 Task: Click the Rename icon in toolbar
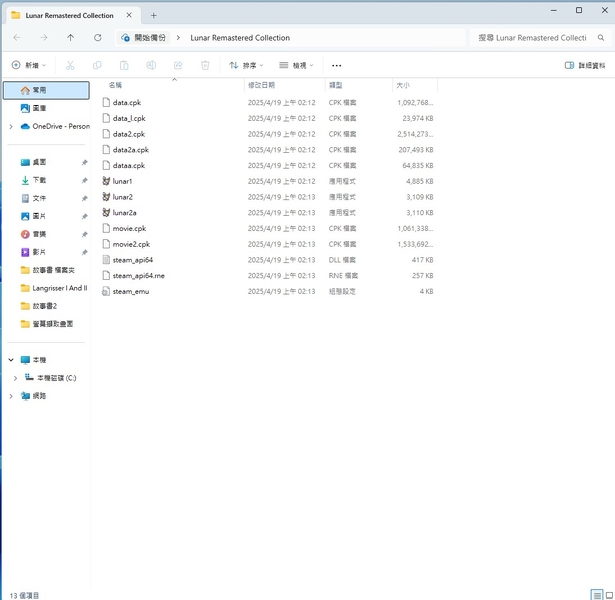click(151, 65)
